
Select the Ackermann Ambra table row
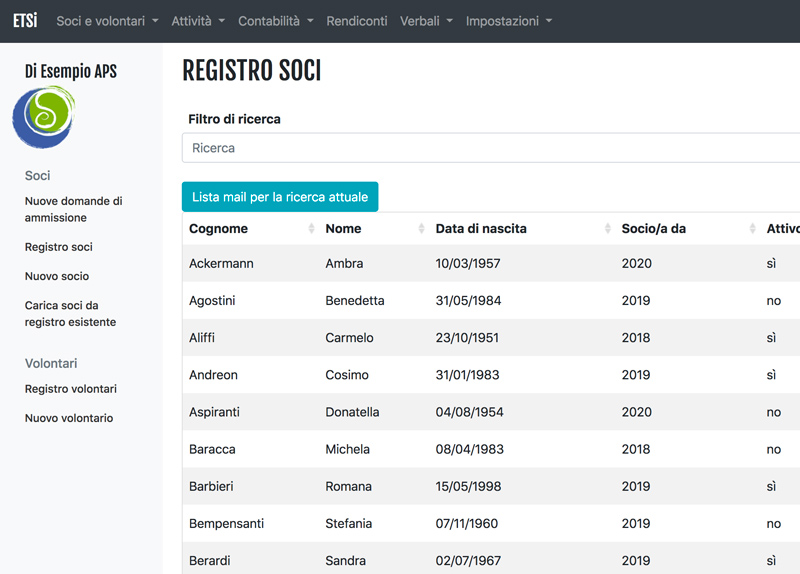(491, 263)
